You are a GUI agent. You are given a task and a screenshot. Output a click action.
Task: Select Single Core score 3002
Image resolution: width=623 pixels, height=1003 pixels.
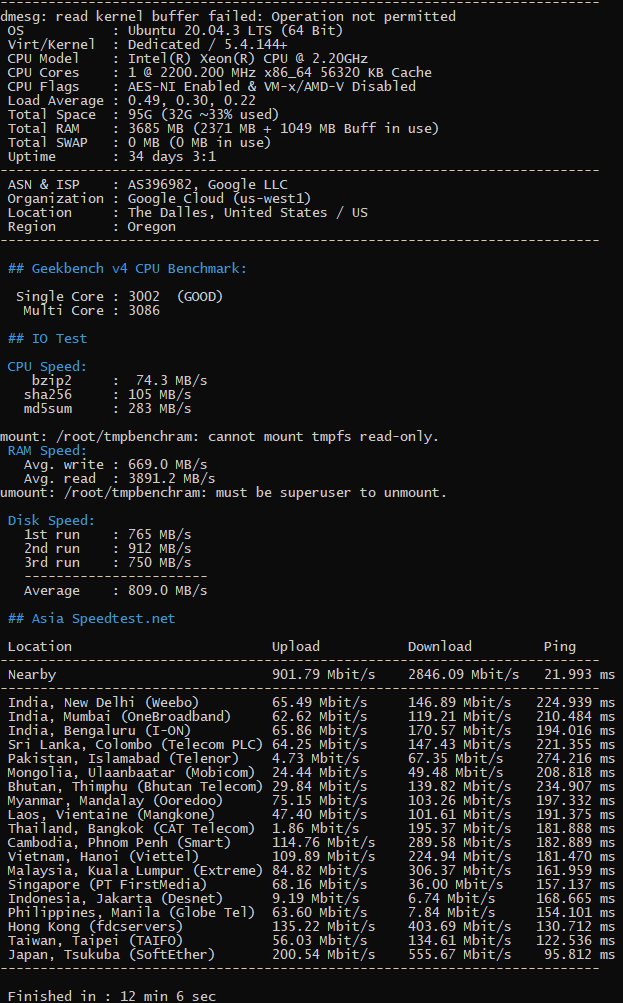click(144, 297)
